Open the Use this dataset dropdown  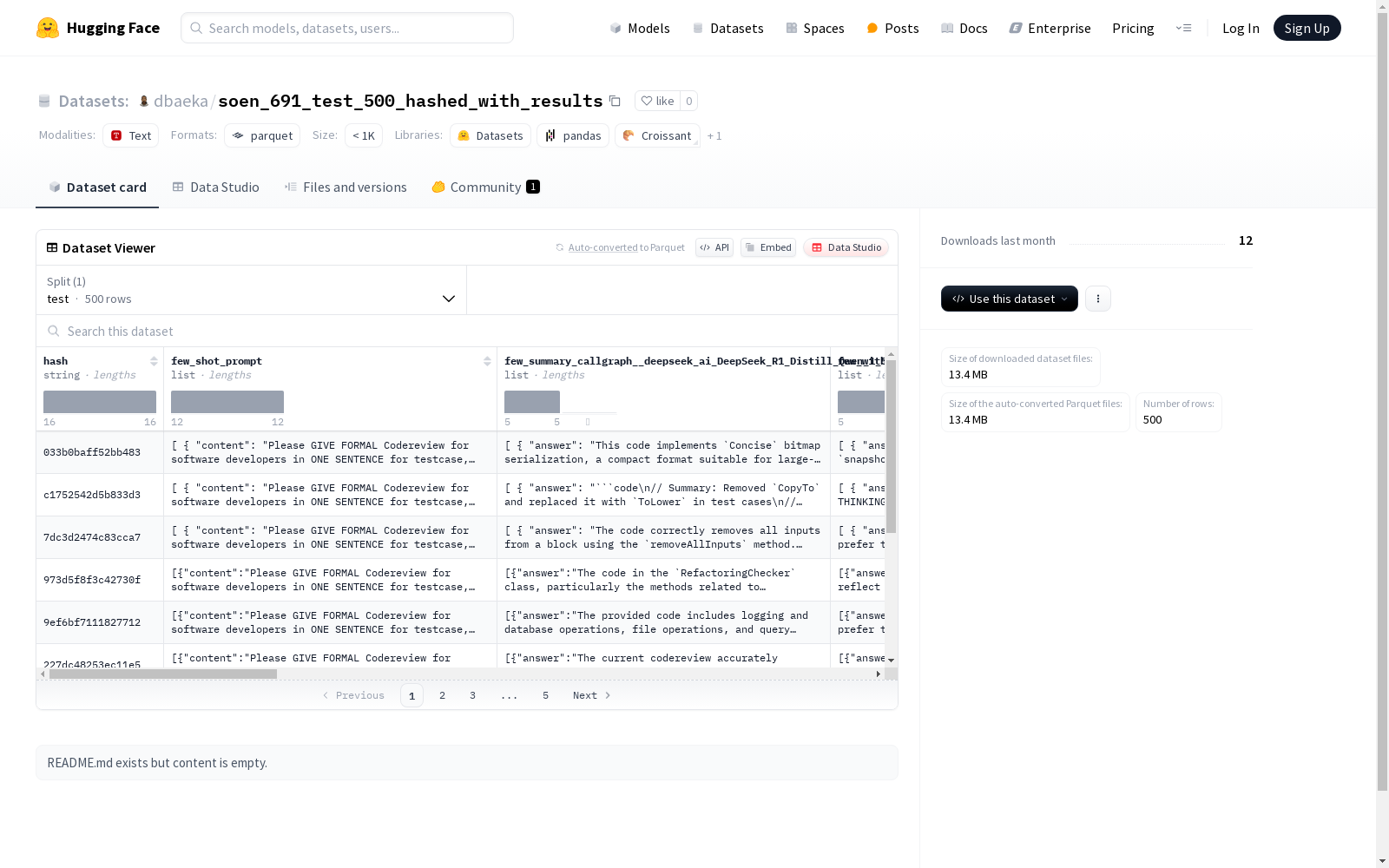pos(1010,299)
